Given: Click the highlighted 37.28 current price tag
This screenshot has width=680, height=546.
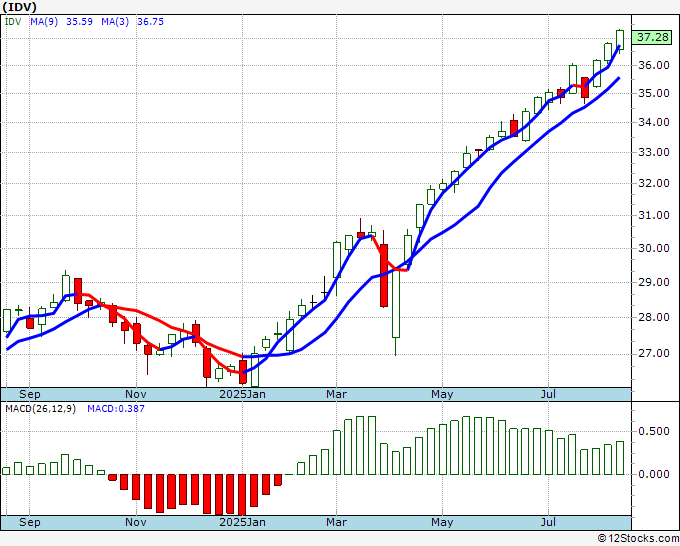Looking at the screenshot, I should 653,37.
